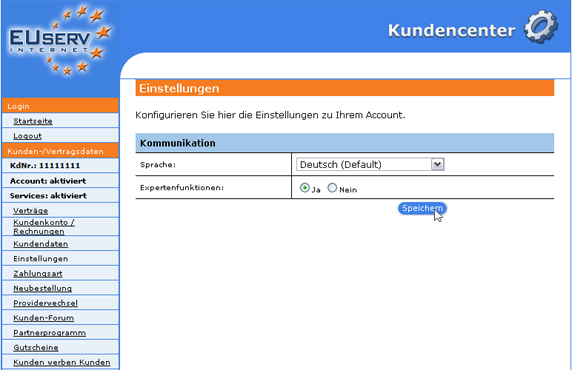Select Einstellungen in the sidebar
572x370 pixels.
click(x=40, y=258)
